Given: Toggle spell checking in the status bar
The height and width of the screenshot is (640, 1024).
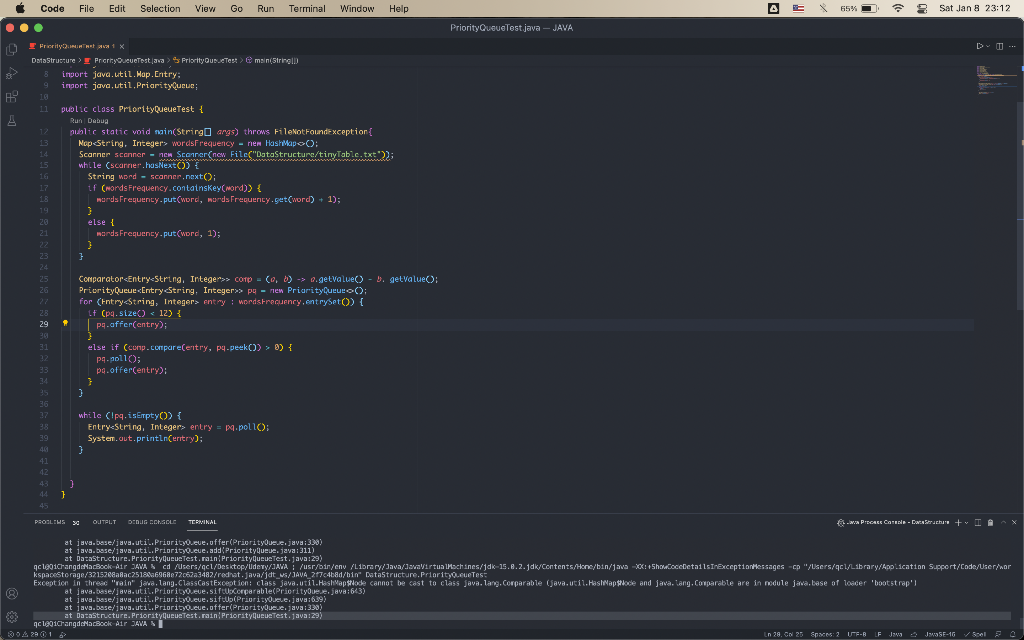Looking at the screenshot, I should click(975, 634).
